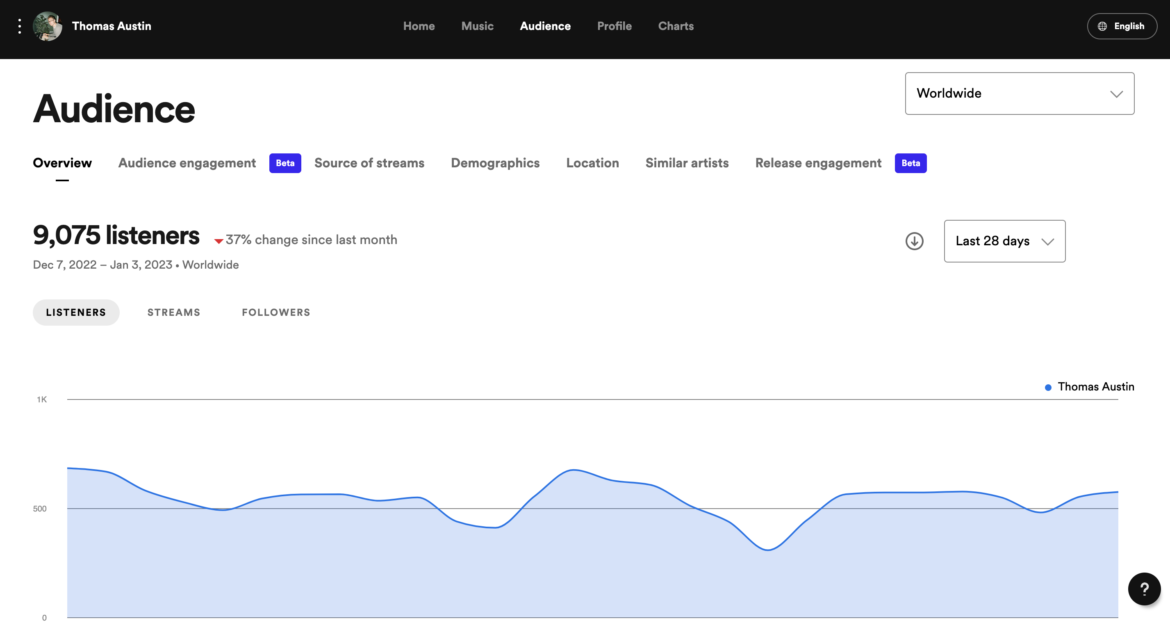1170x630 pixels.
Task: Switch to the FOLLOWERS metric pill
Action: click(275, 312)
